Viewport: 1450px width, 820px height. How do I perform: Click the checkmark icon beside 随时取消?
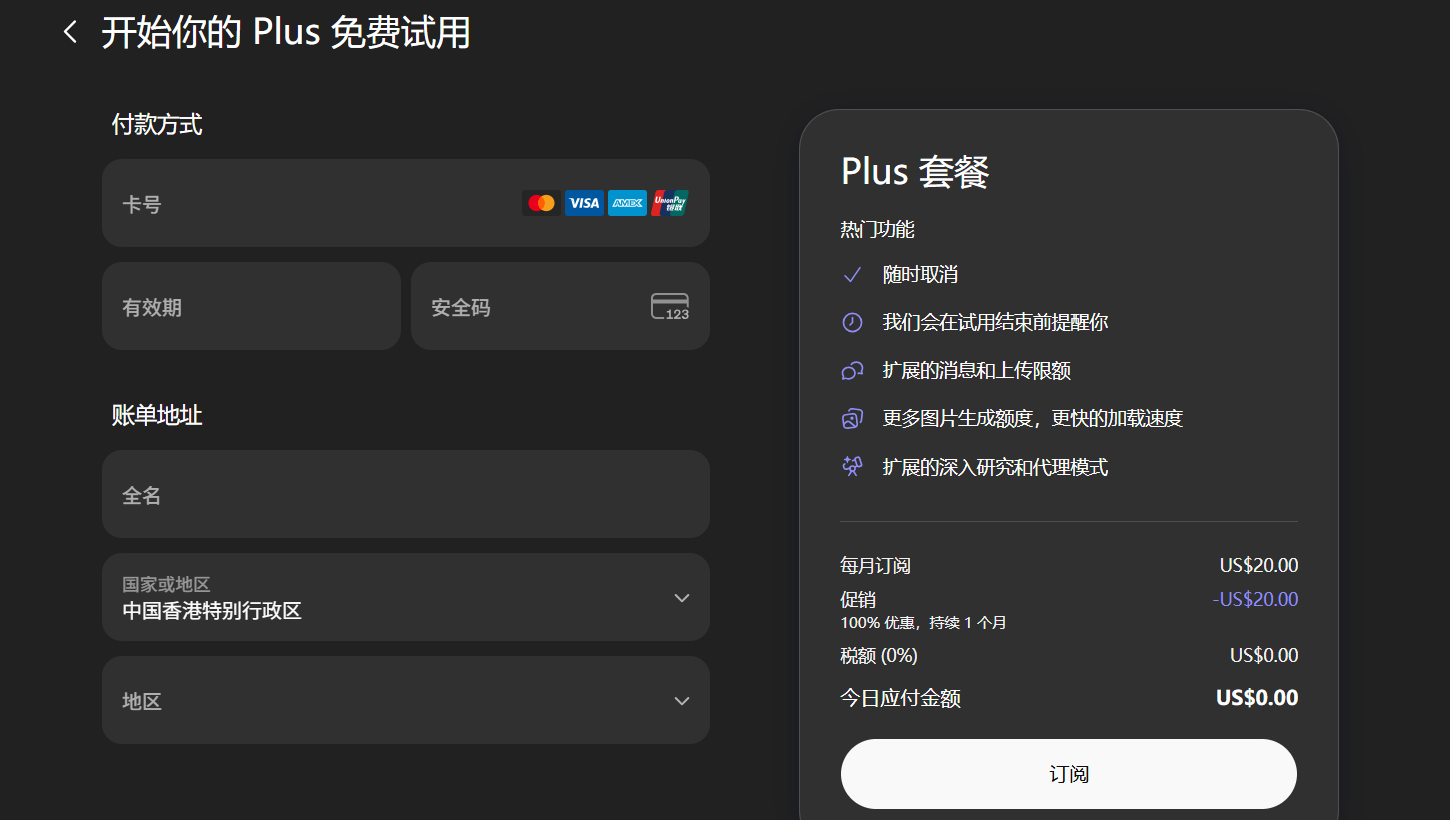tap(852, 275)
